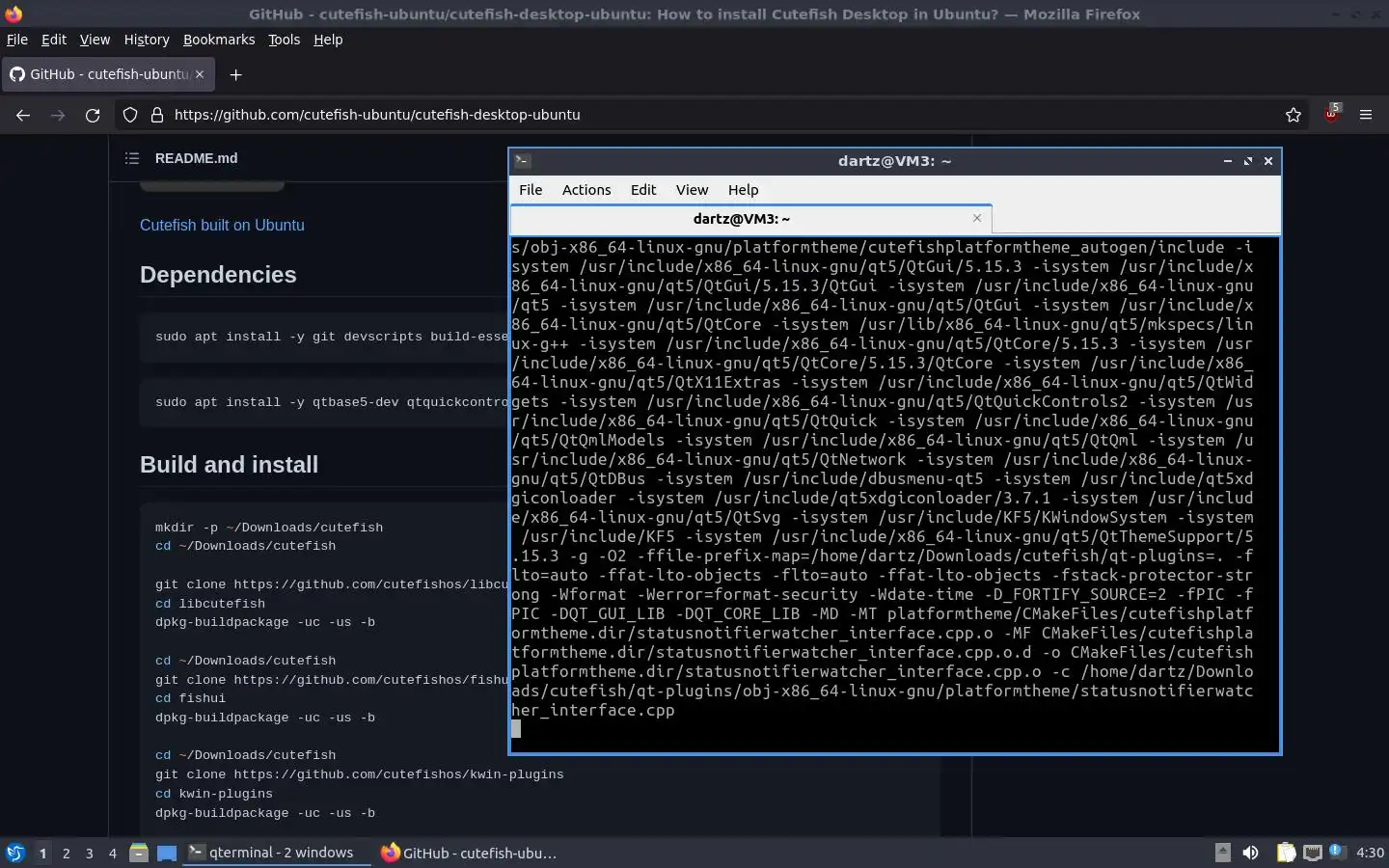Go back using Firefox's back arrow

(23, 115)
